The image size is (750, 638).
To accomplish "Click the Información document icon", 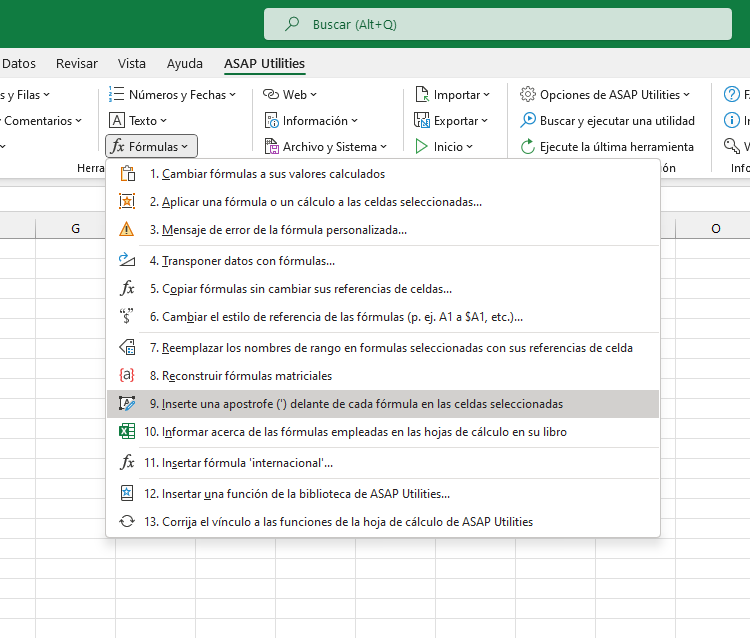I will (x=271, y=121).
